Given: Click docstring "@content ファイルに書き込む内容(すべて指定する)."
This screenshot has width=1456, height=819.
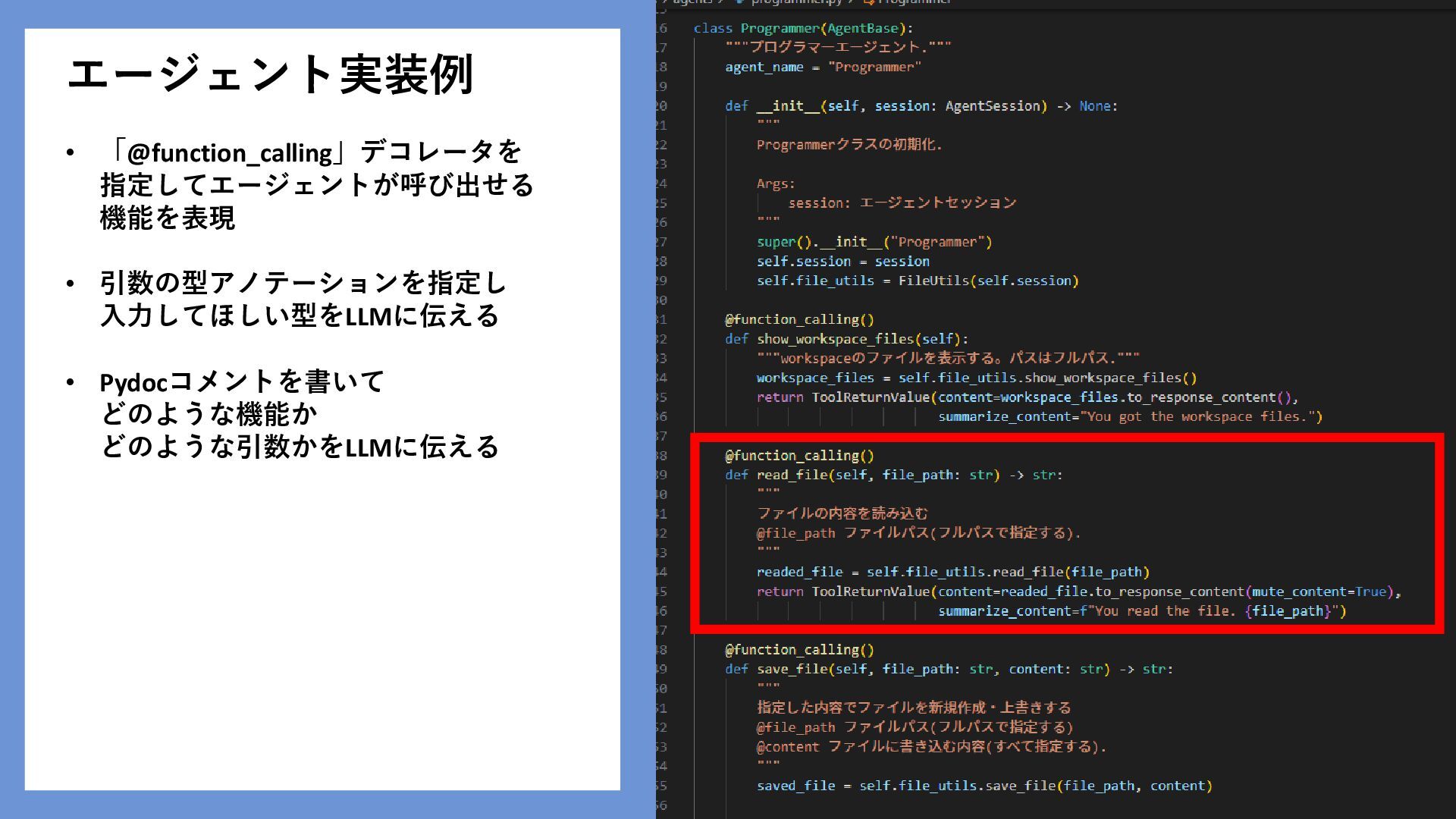Looking at the screenshot, I should (x=931, y=746).
